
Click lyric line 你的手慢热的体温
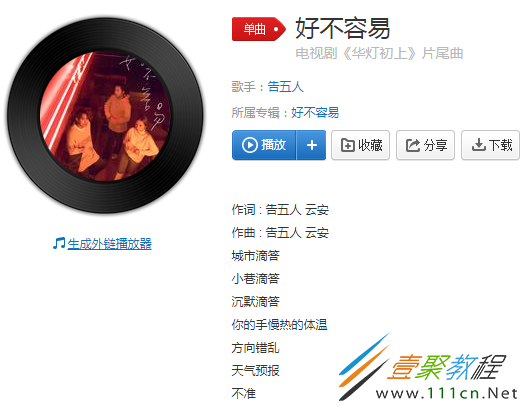point(279,325)
